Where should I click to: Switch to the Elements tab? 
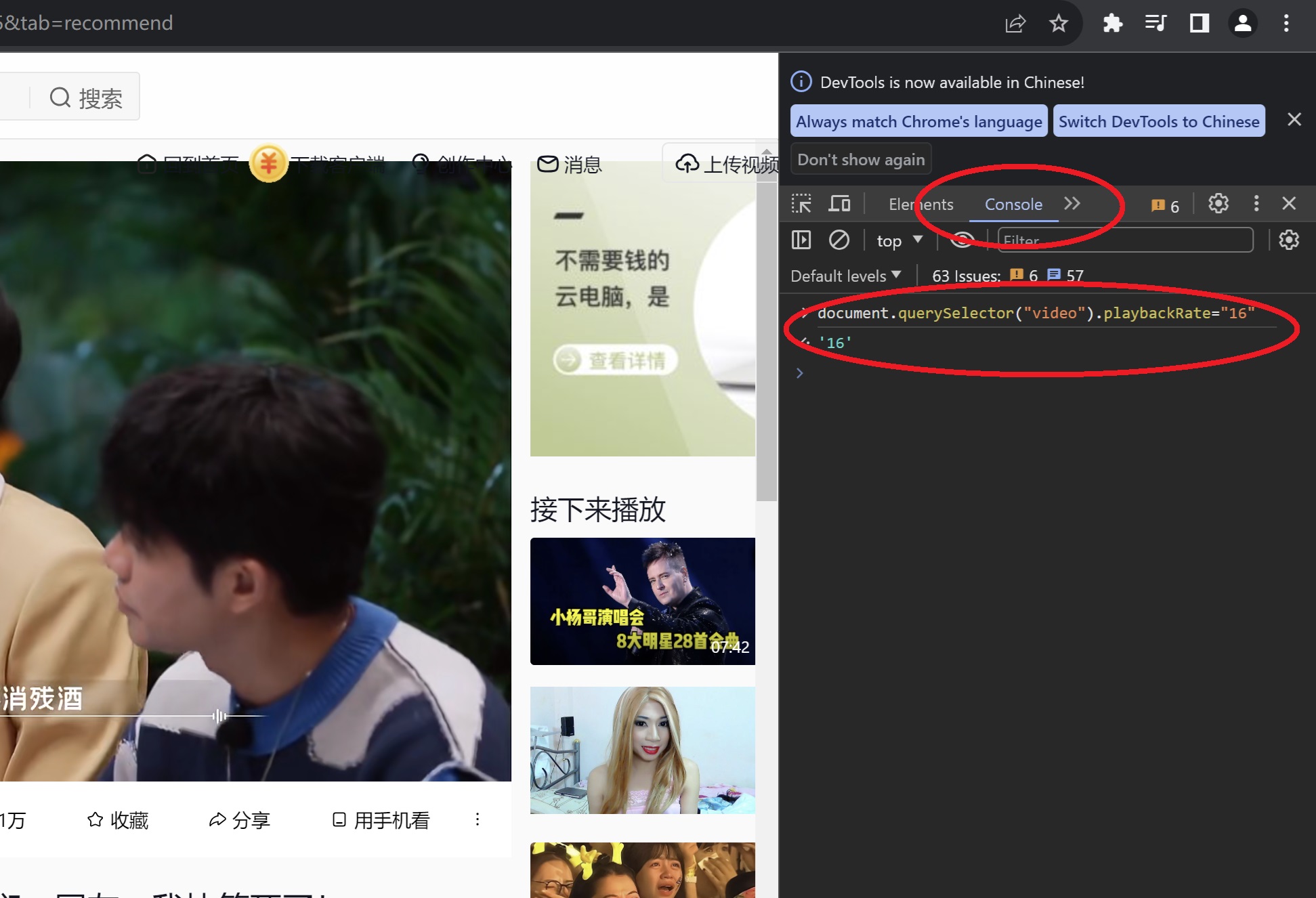pyautogui.click(x=921, y=204)
